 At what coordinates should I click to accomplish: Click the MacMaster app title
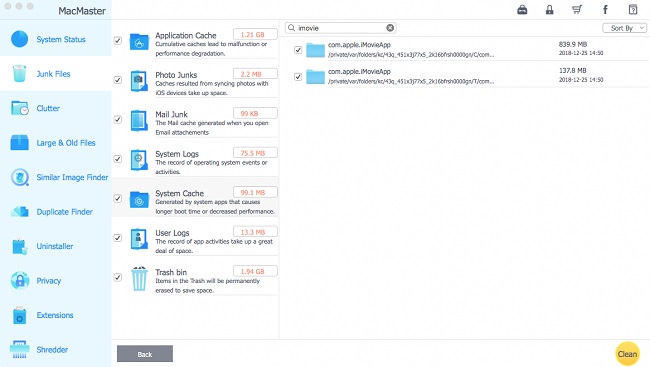82,11
